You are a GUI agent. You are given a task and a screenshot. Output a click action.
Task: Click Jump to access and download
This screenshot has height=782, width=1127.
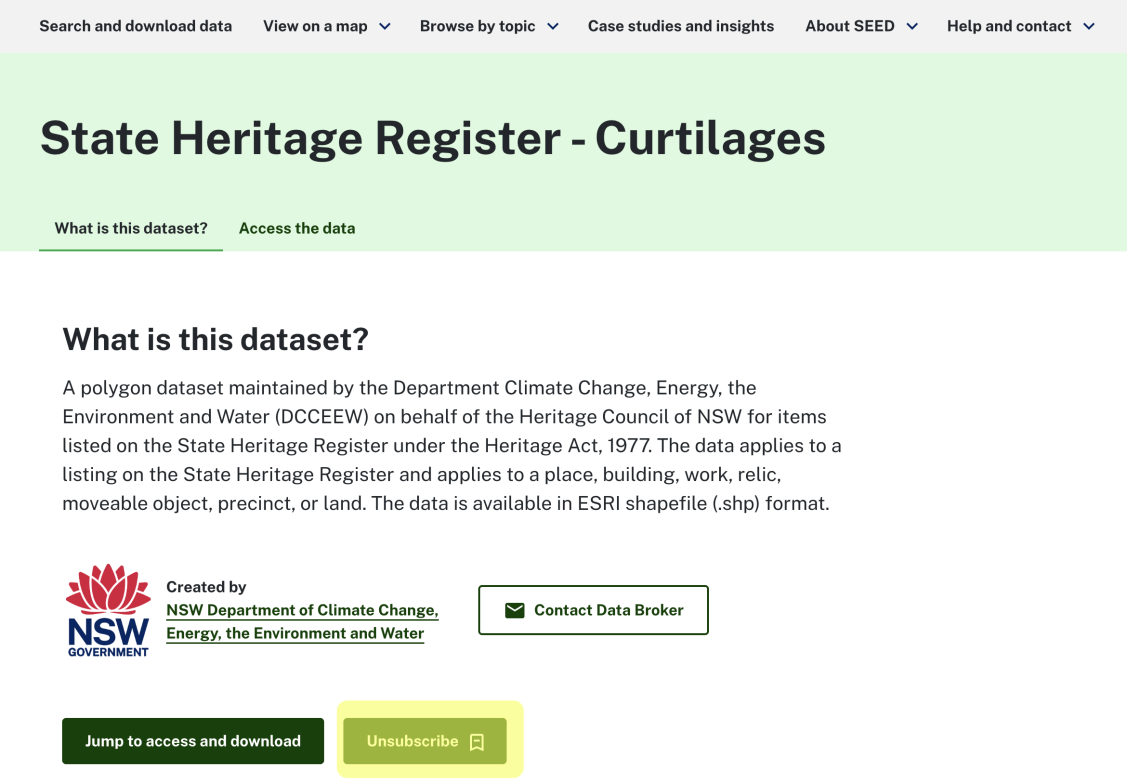[x=193, y=741]
